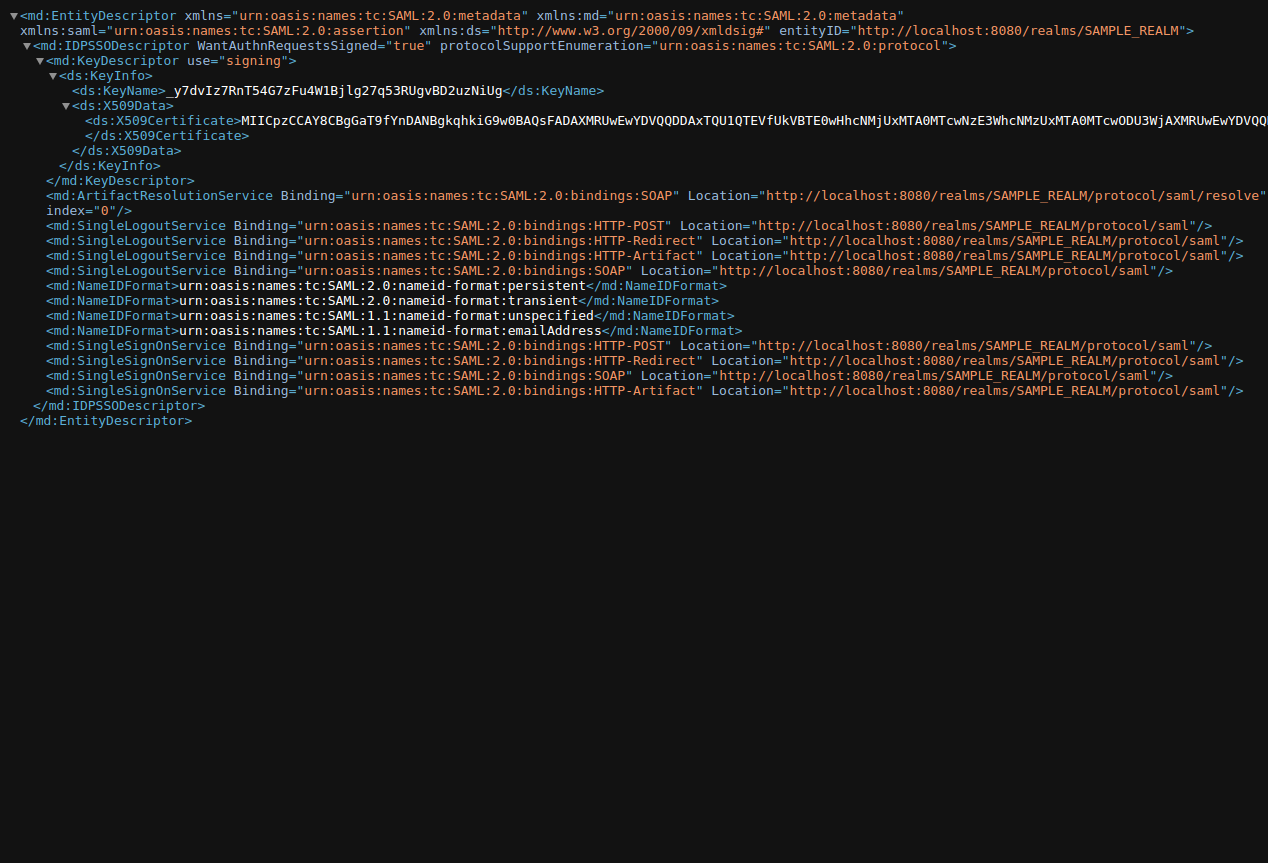Click the closing md:EntityDescriptor tag
The width and height of the screenshot is (1268, 863).
pos(106,421)
